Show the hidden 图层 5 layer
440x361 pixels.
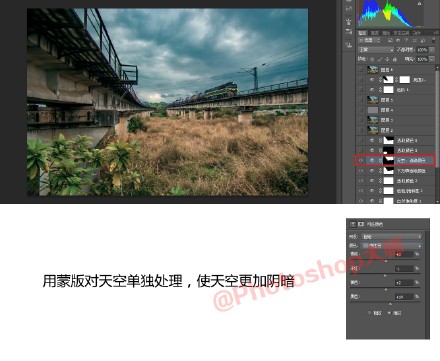coord(361,100)
